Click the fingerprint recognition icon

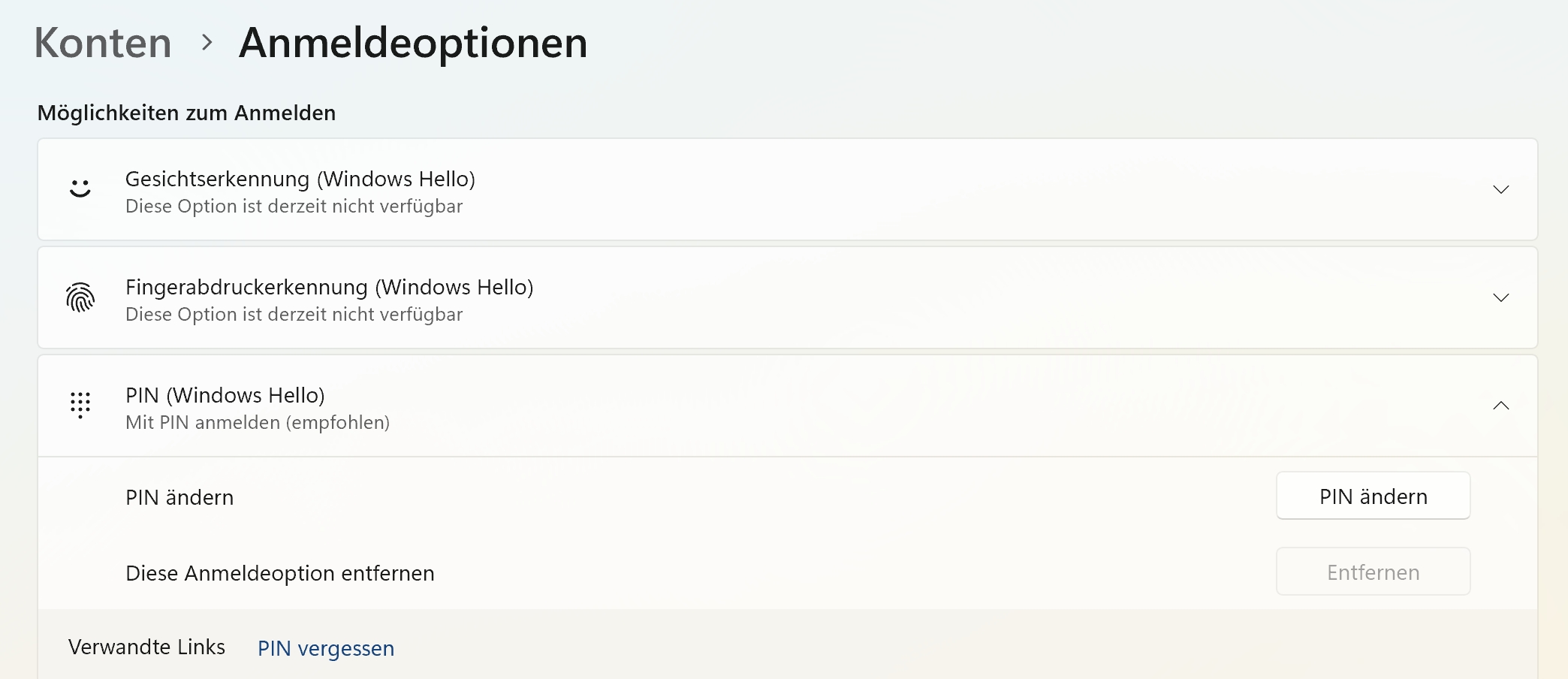coord(80,297)
